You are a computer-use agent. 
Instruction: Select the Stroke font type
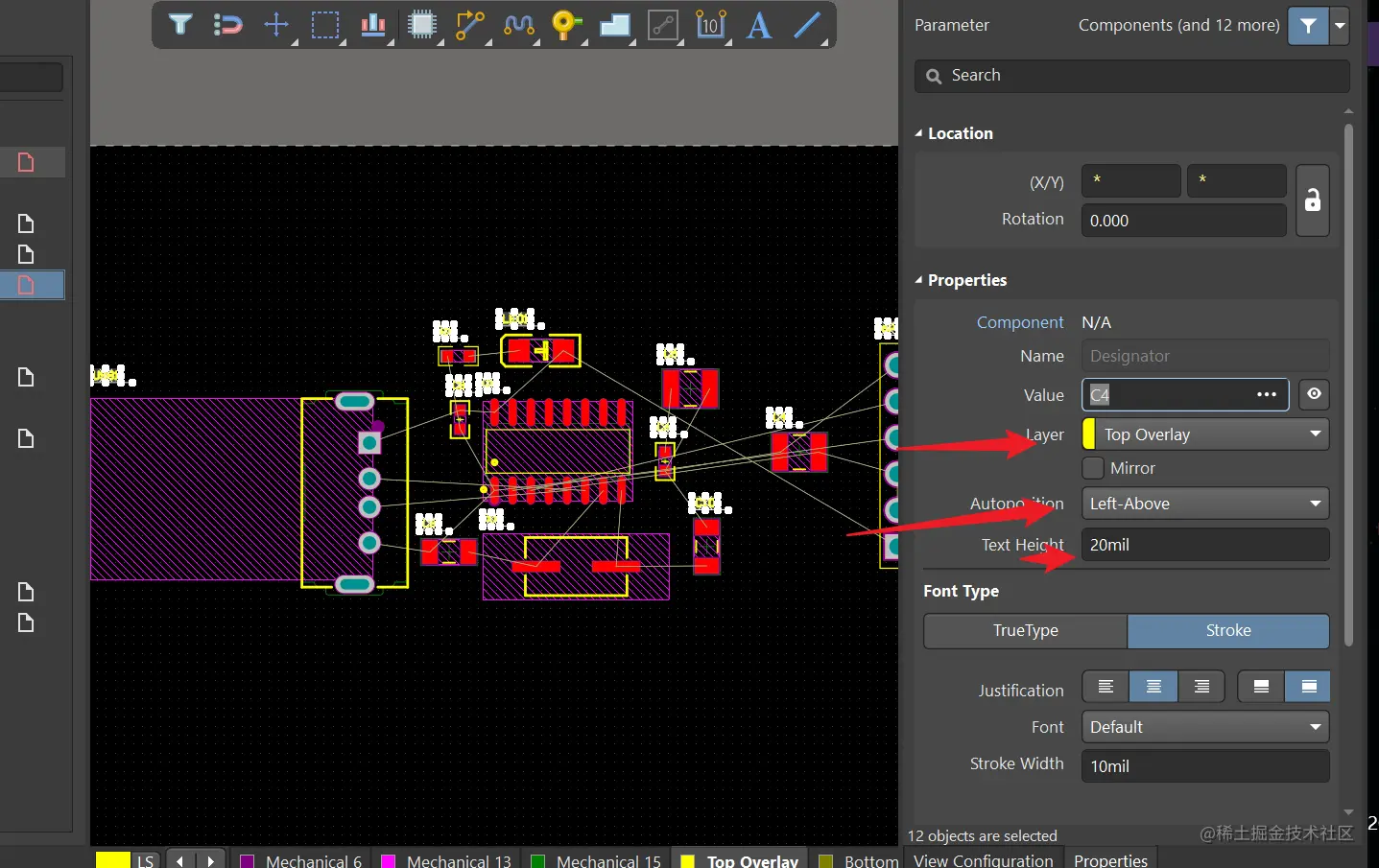pos(1228,630)
